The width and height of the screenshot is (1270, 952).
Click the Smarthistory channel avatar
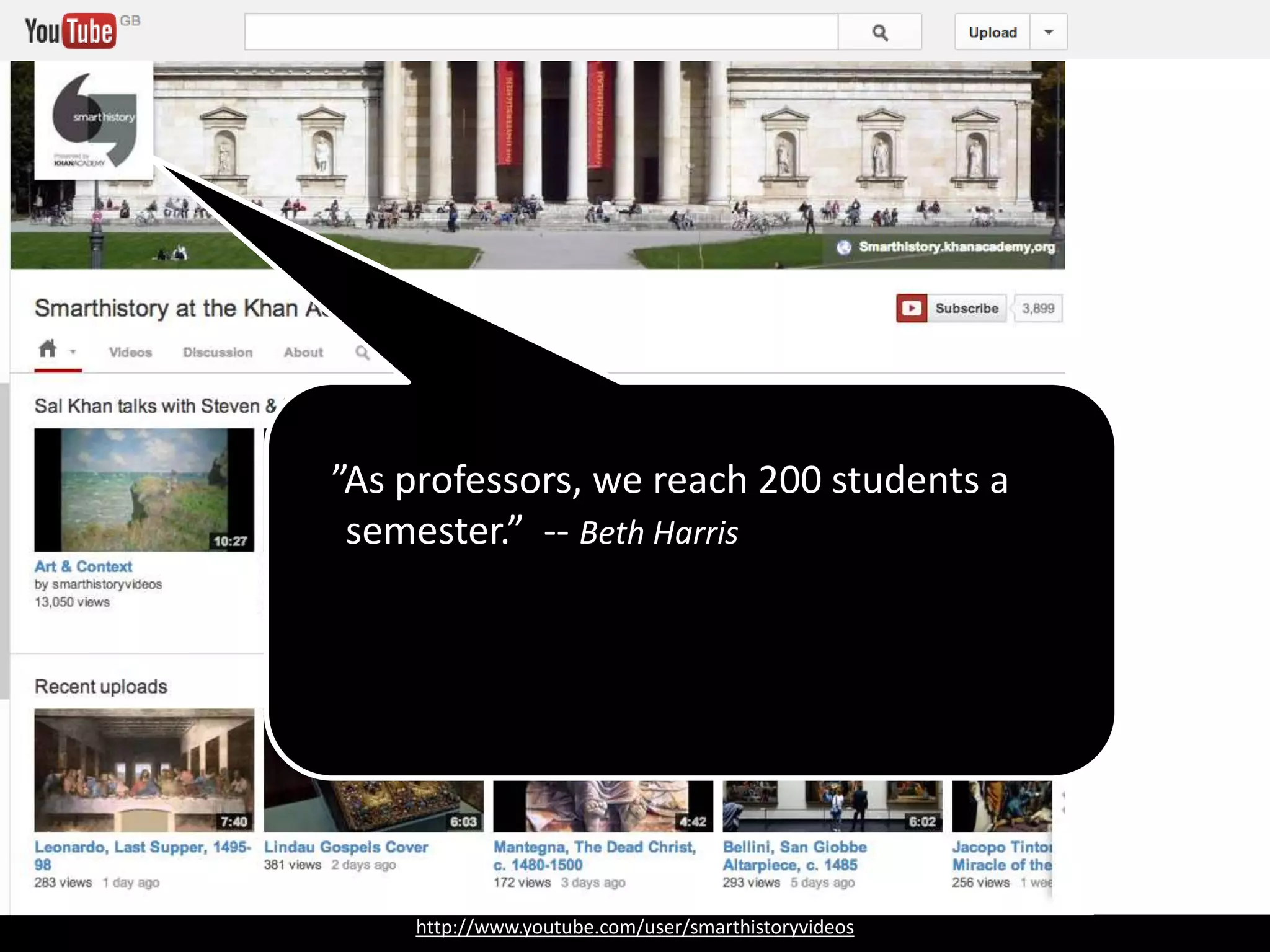94,120
